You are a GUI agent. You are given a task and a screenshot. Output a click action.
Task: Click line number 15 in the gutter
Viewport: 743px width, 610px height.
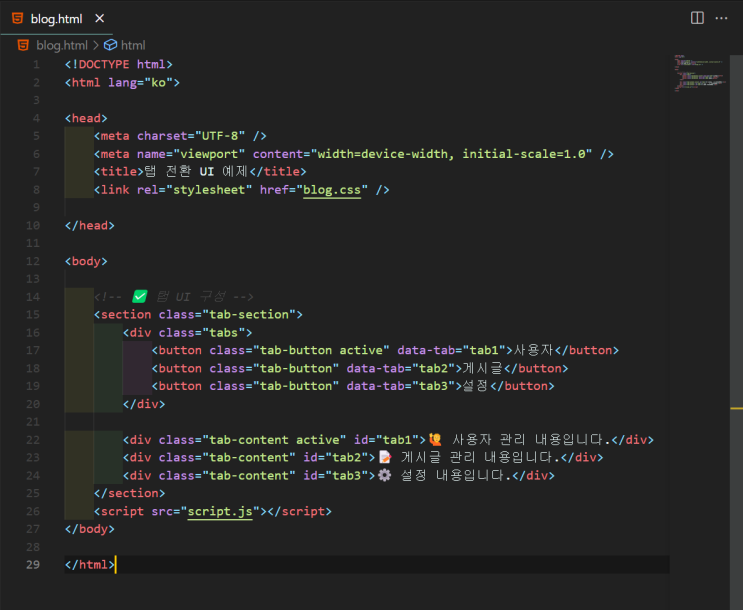33,315
